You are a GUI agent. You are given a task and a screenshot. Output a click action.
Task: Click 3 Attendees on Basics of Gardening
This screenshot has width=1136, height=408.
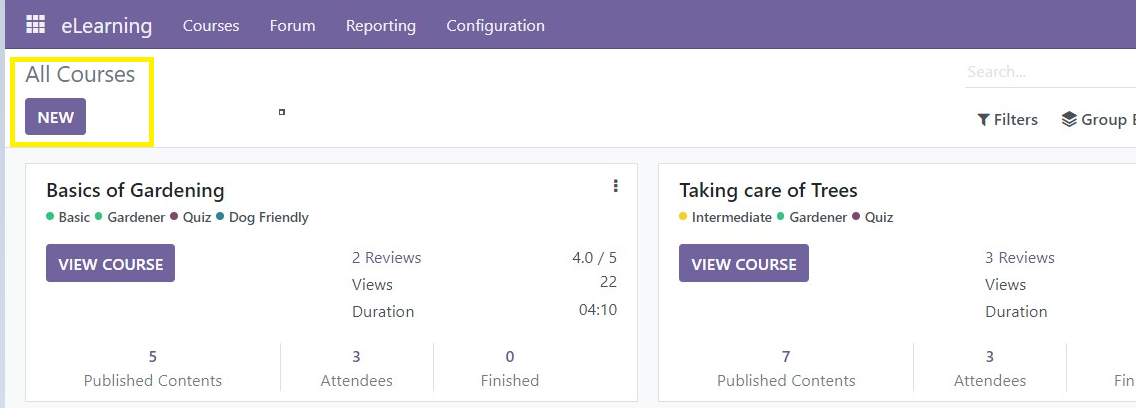[x=356, y=368]
